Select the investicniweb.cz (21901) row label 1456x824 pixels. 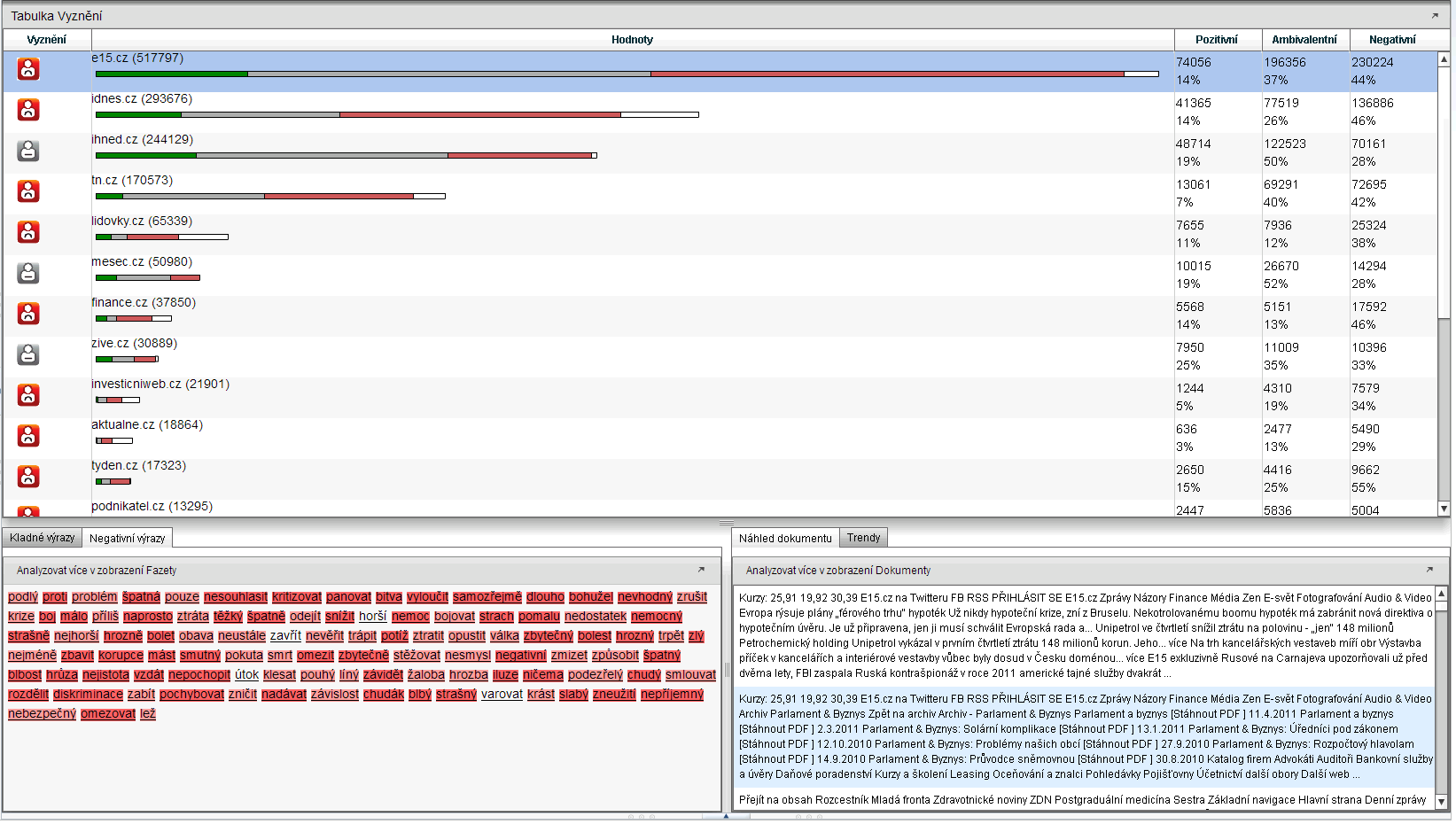click(160, 385)
